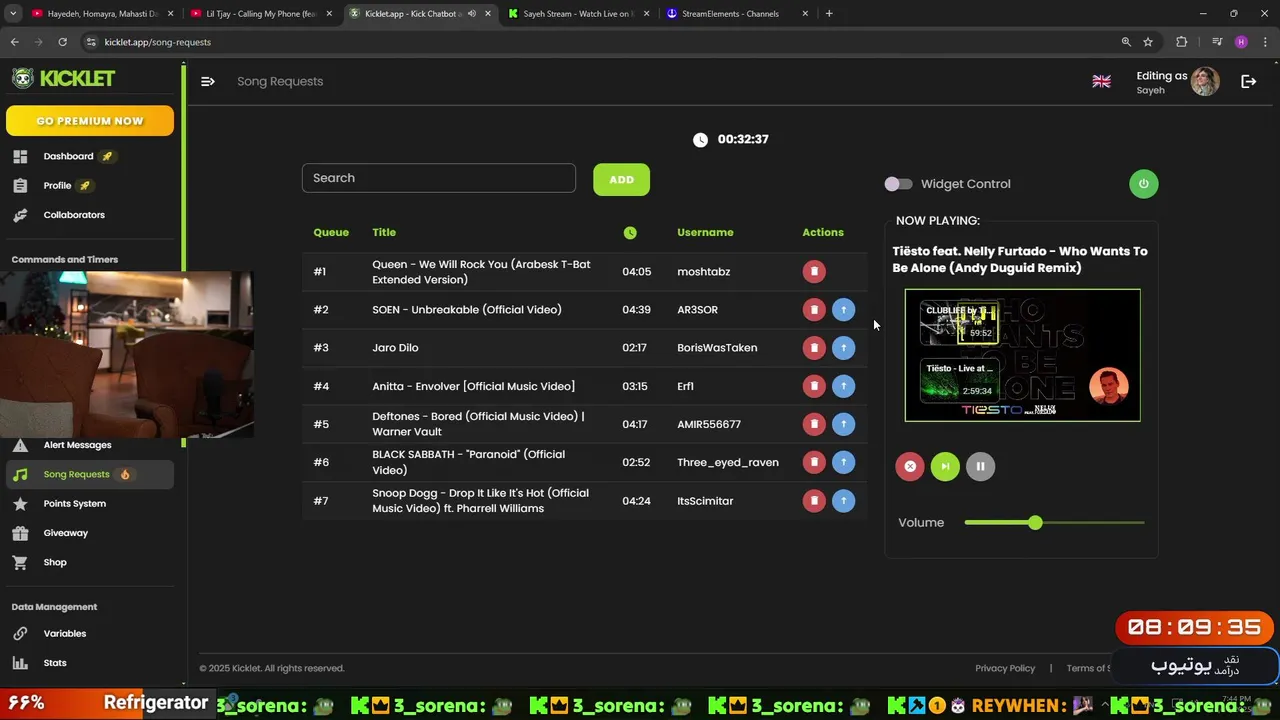Viewport: 1280px width, 720px height.
Task: Open the Sayeh profile avatar
Action: [1205, 81]
